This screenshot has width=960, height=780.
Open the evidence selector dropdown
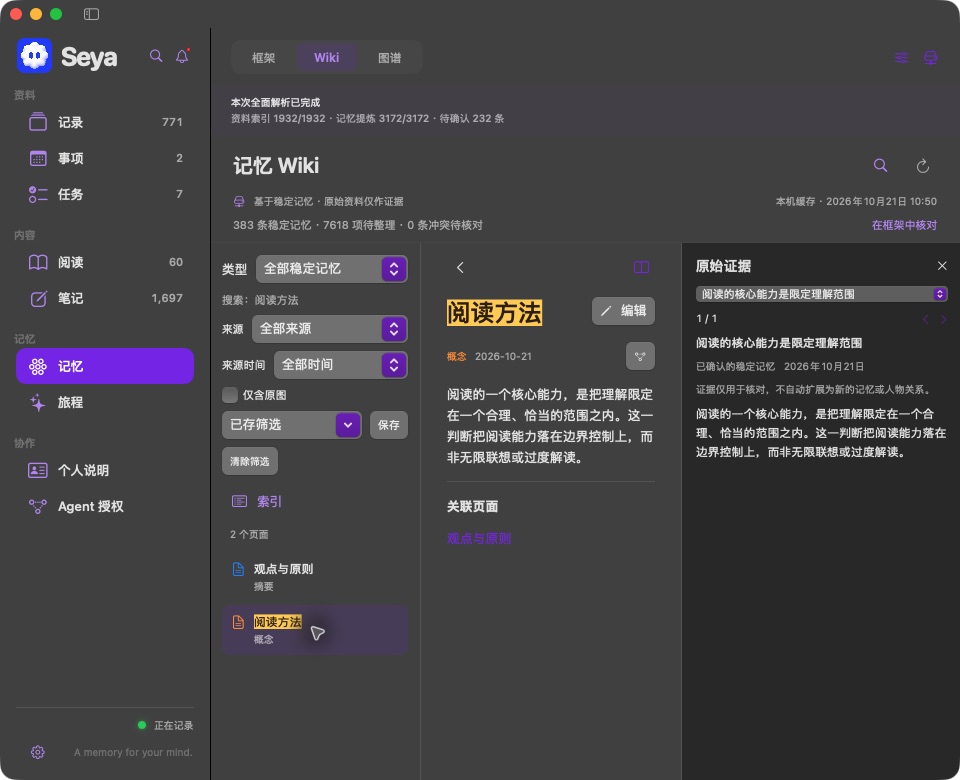point(821,294)
